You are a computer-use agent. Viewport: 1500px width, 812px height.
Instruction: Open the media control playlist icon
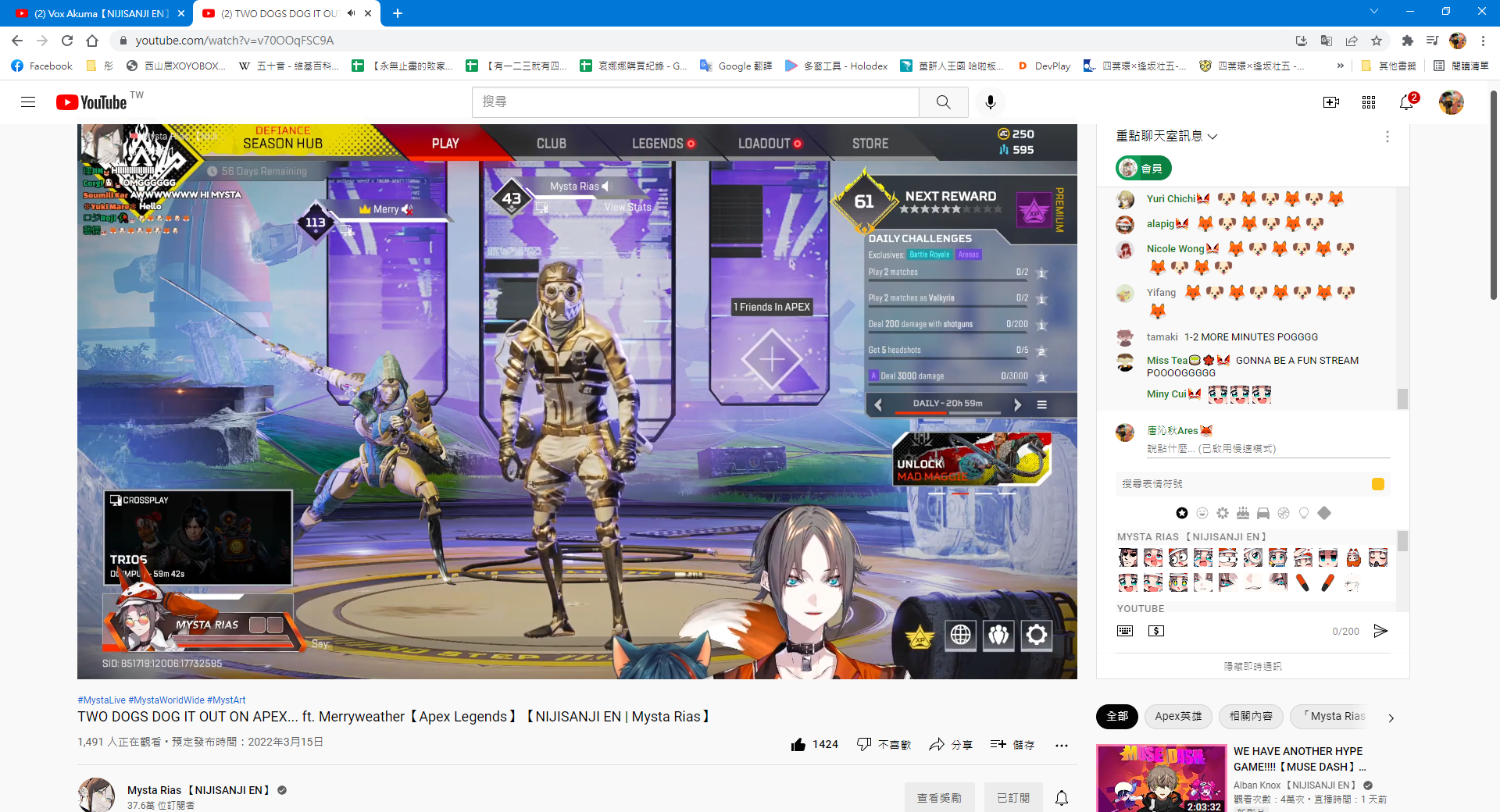pyautogui.click(x=1433, y=41)
